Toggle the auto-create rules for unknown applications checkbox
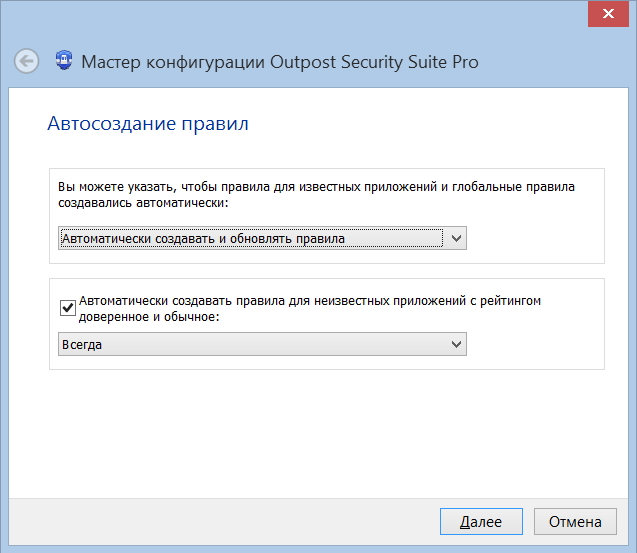The image size is (637, 553). pyautogui.click(x=68, y=308)
